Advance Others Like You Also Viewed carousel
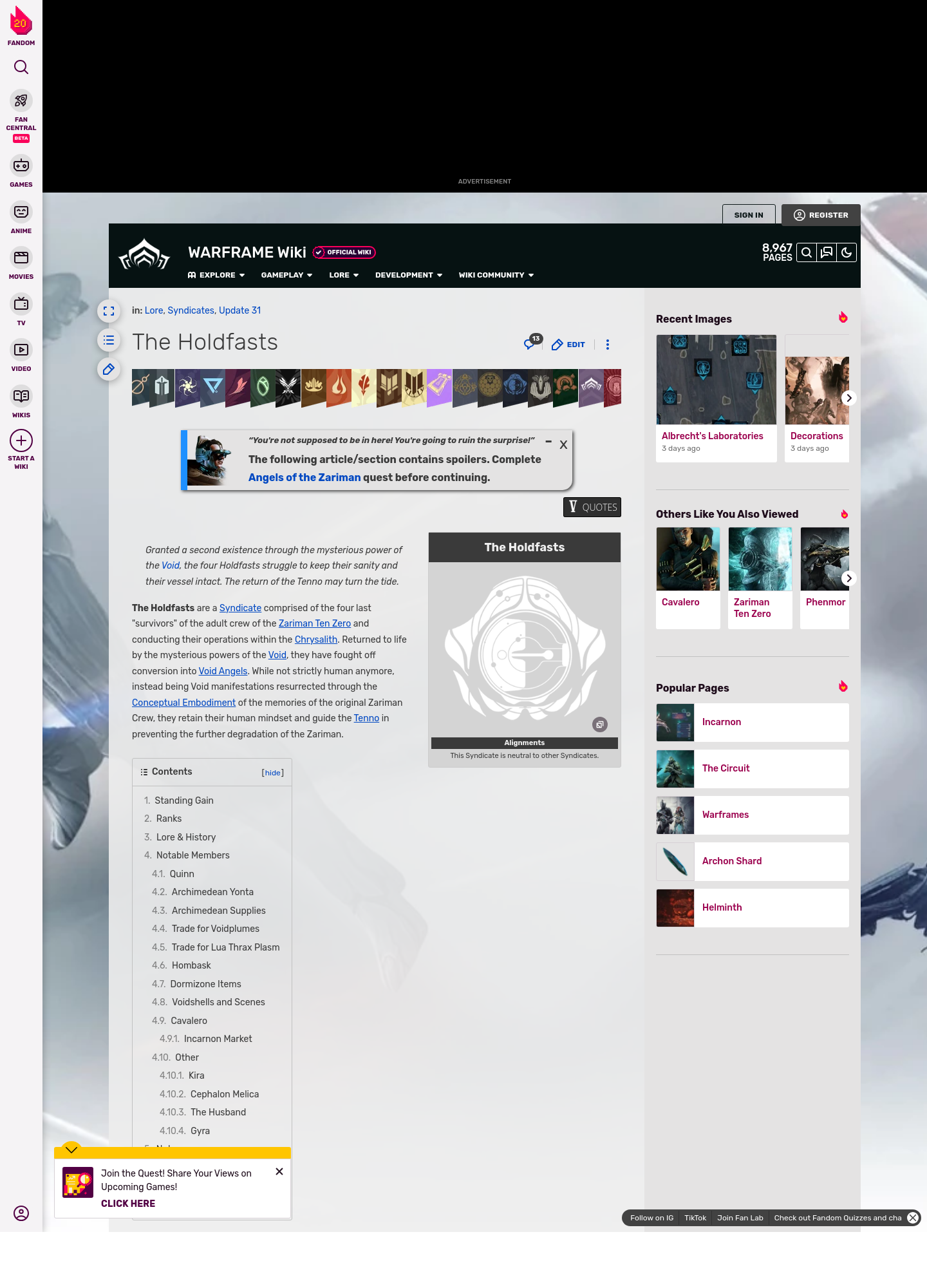927x1288 pixels. [x=848, y=578]
